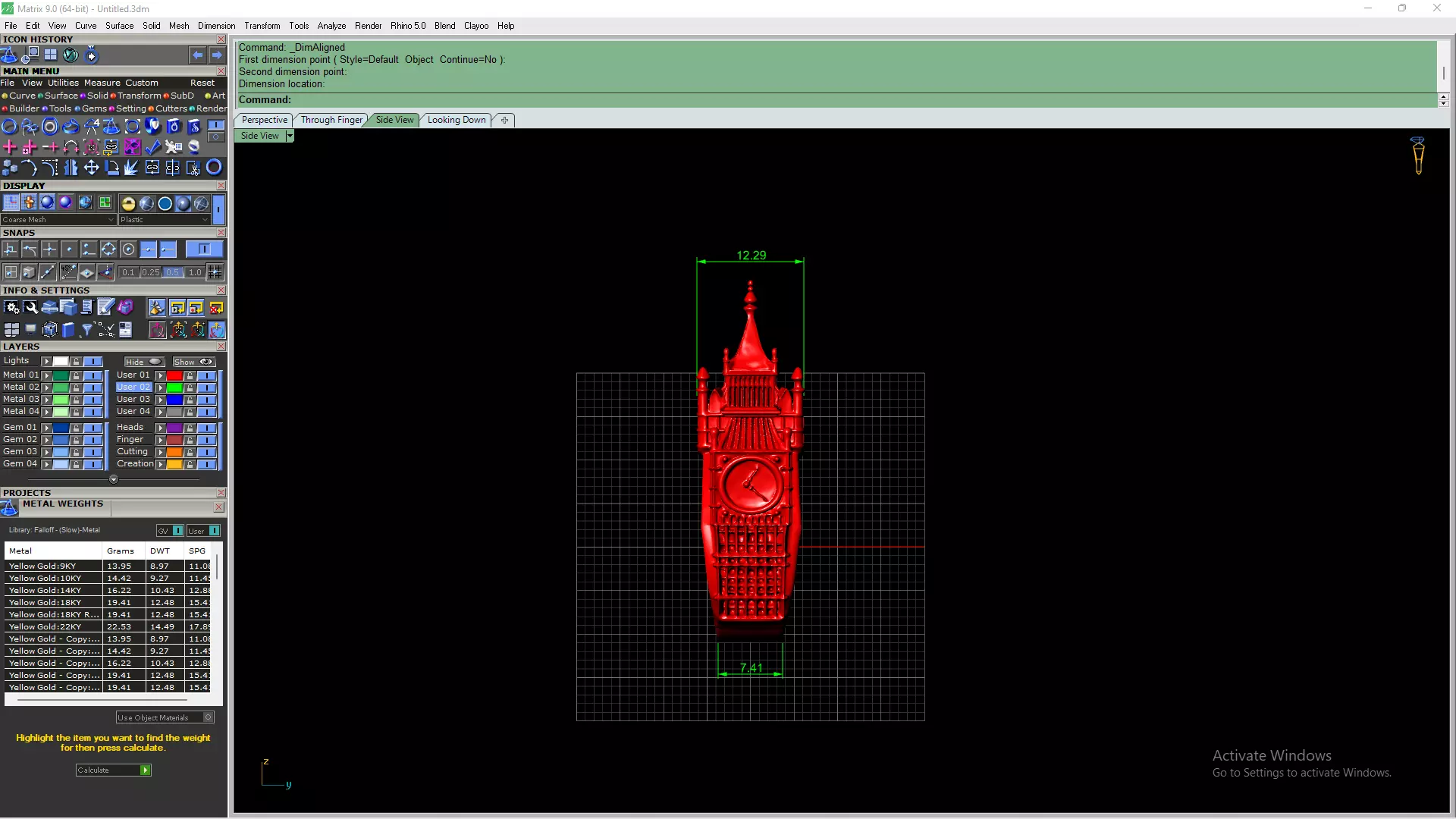This screenshot has width=1456, height=819.
Task: Lock the Finger layer
Action: point(190,440)
